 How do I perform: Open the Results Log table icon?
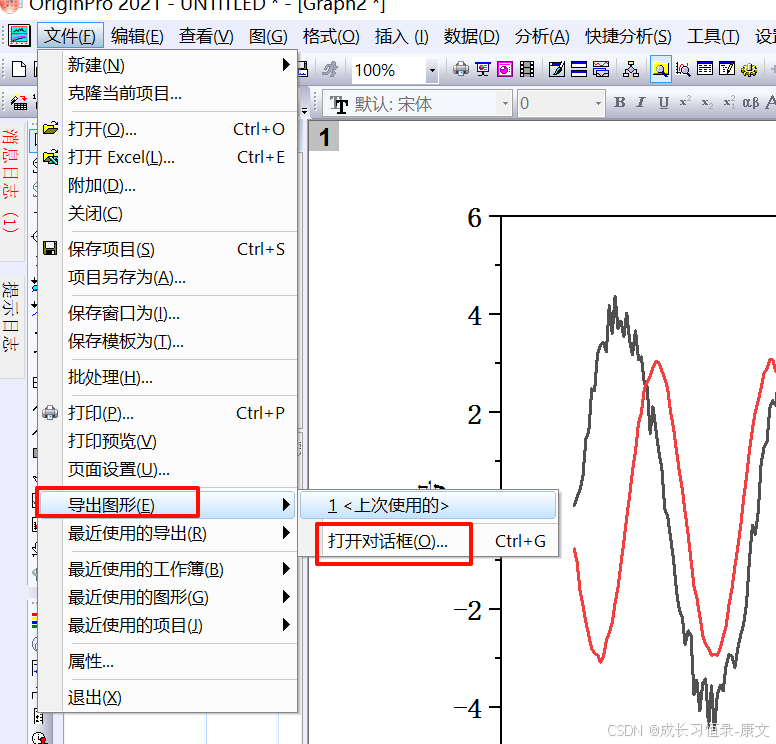tap(705, 69)
